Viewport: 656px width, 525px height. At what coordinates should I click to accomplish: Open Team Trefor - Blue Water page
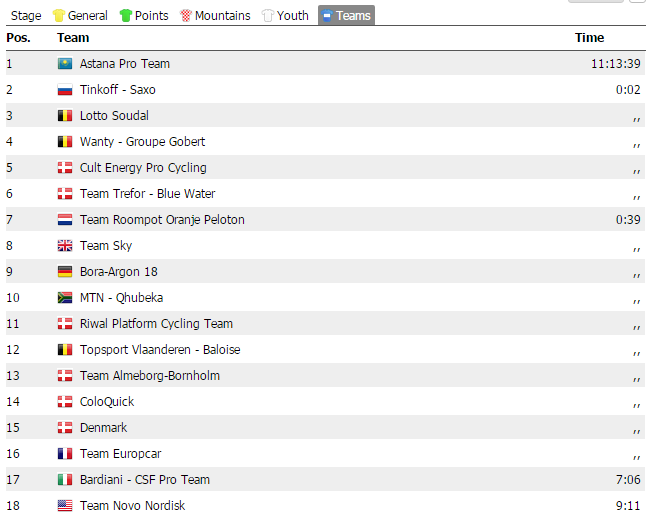[147, 194]
